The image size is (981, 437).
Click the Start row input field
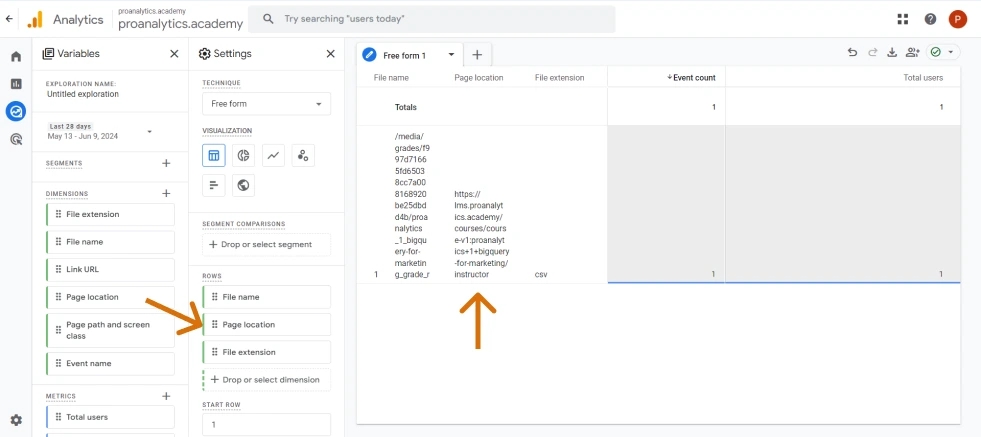click(x=267, y=424)
